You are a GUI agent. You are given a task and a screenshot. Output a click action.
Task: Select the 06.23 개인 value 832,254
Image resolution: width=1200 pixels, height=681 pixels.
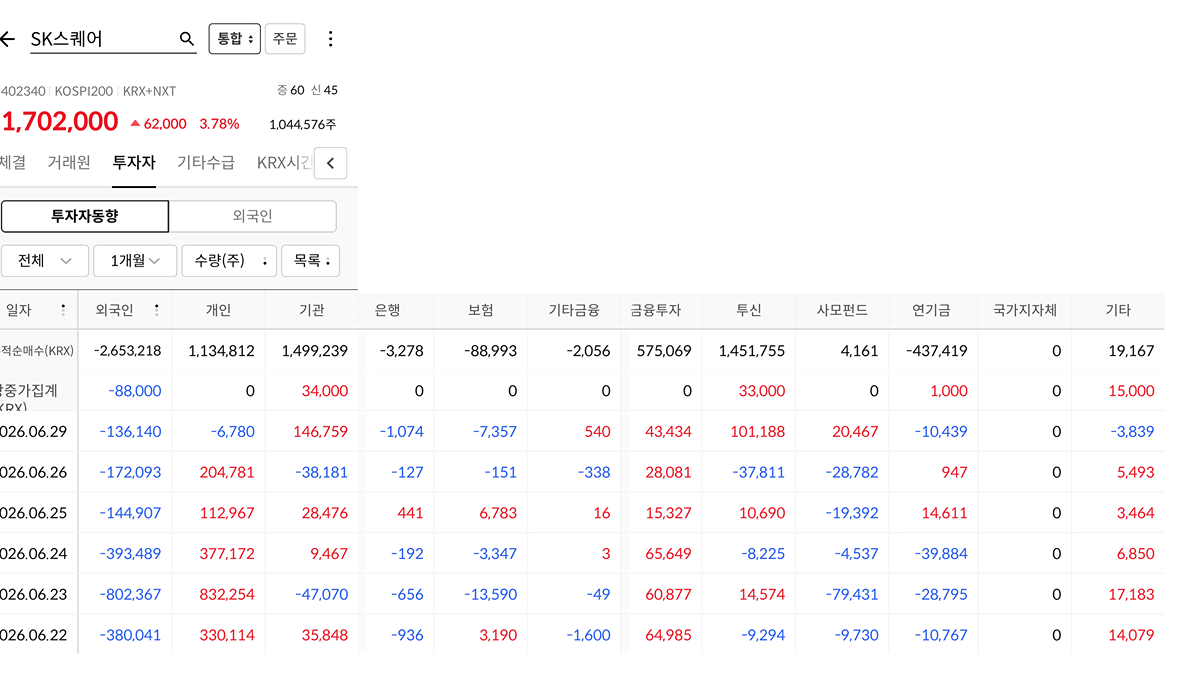click(228, 594)
